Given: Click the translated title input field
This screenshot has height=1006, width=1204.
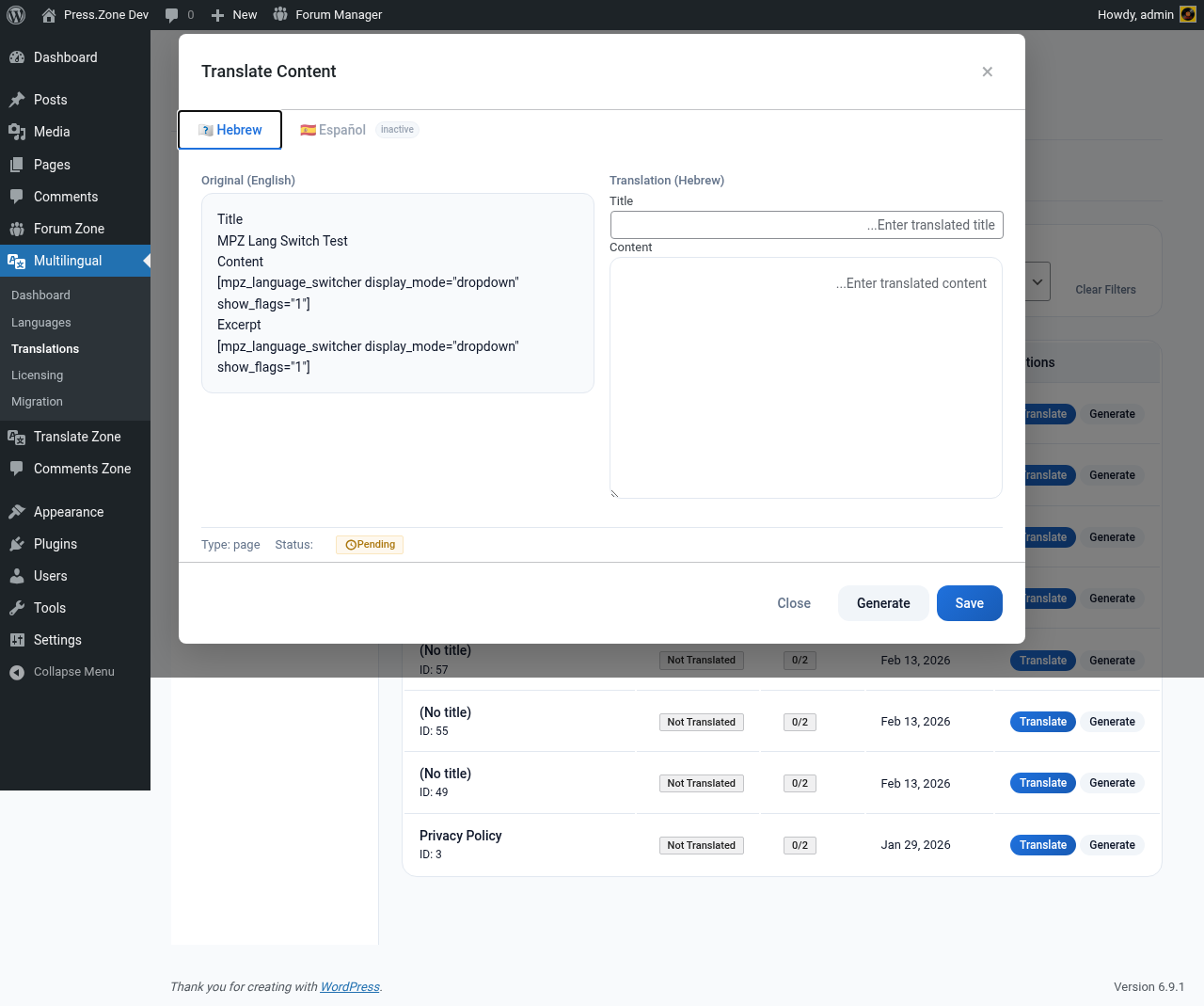Looking at the screenshot, I should point(807,225).
